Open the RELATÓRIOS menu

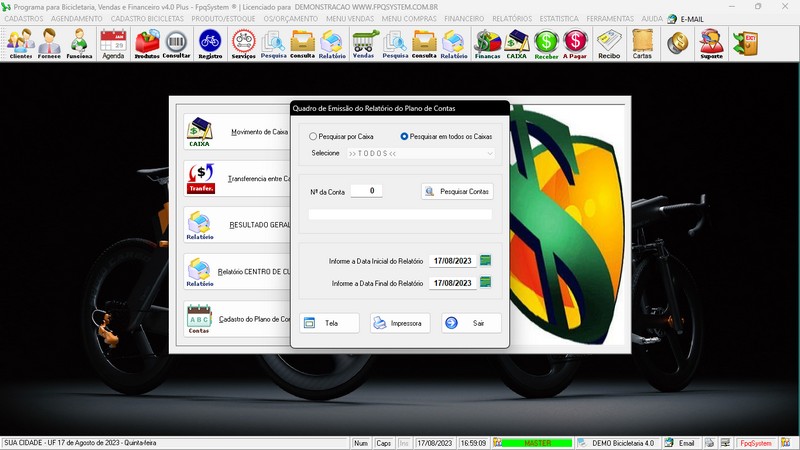click(511, 19)
